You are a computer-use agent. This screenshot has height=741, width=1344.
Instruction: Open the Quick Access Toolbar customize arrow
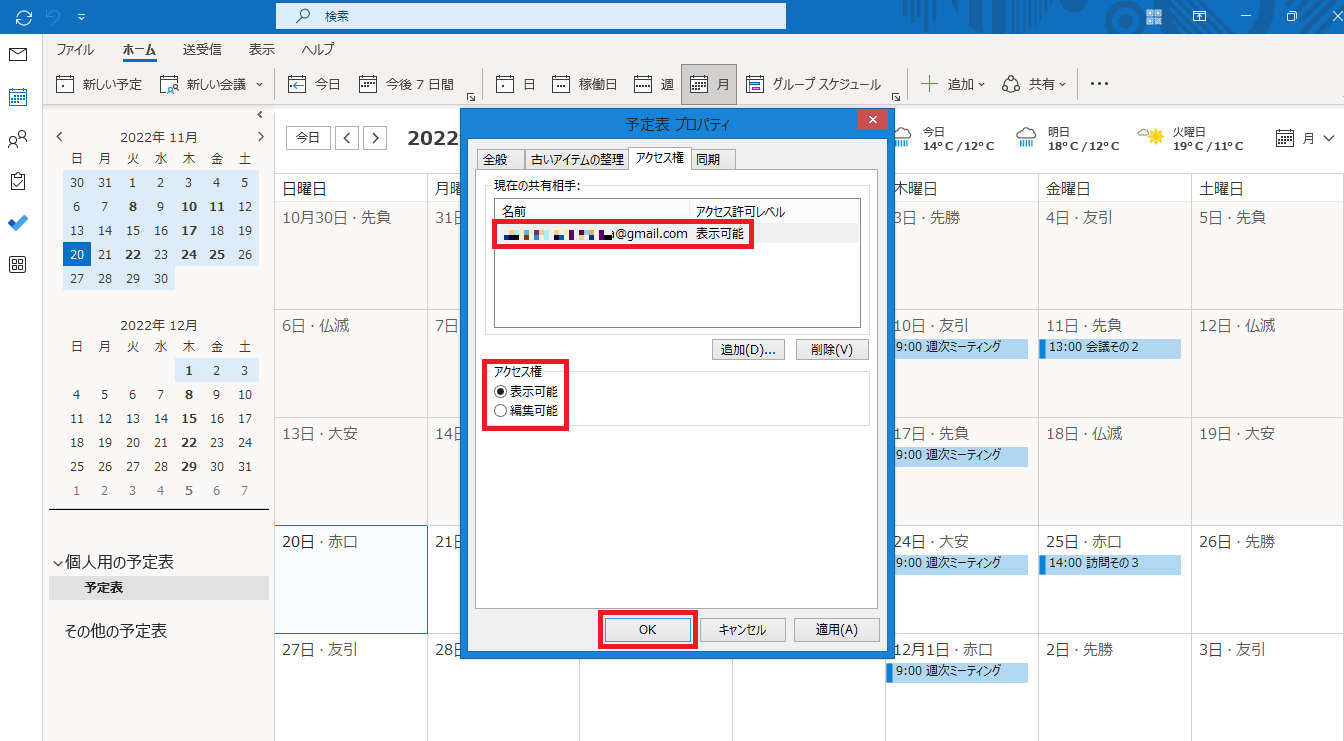tap(81, 16)
